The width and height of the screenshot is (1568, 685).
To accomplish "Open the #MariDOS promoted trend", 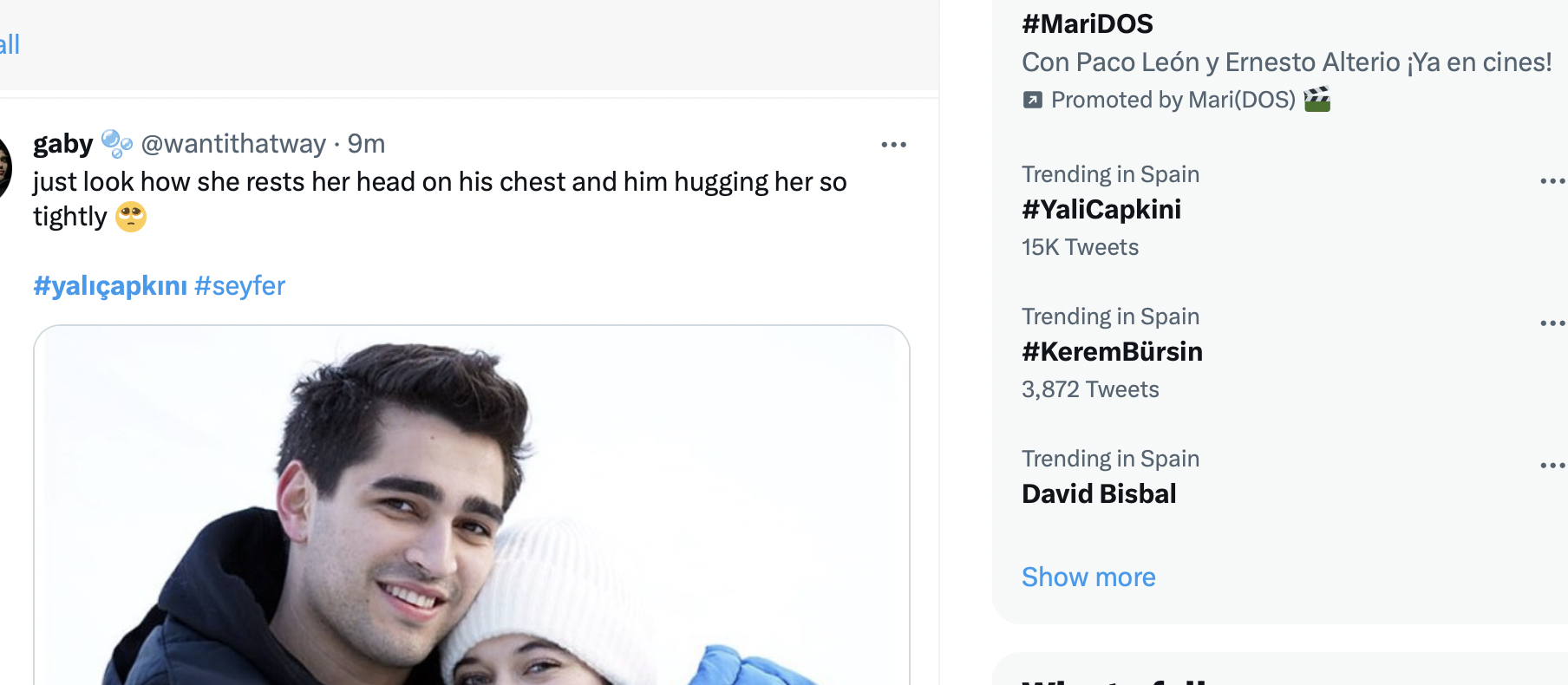I will [x=1088, y=23].
